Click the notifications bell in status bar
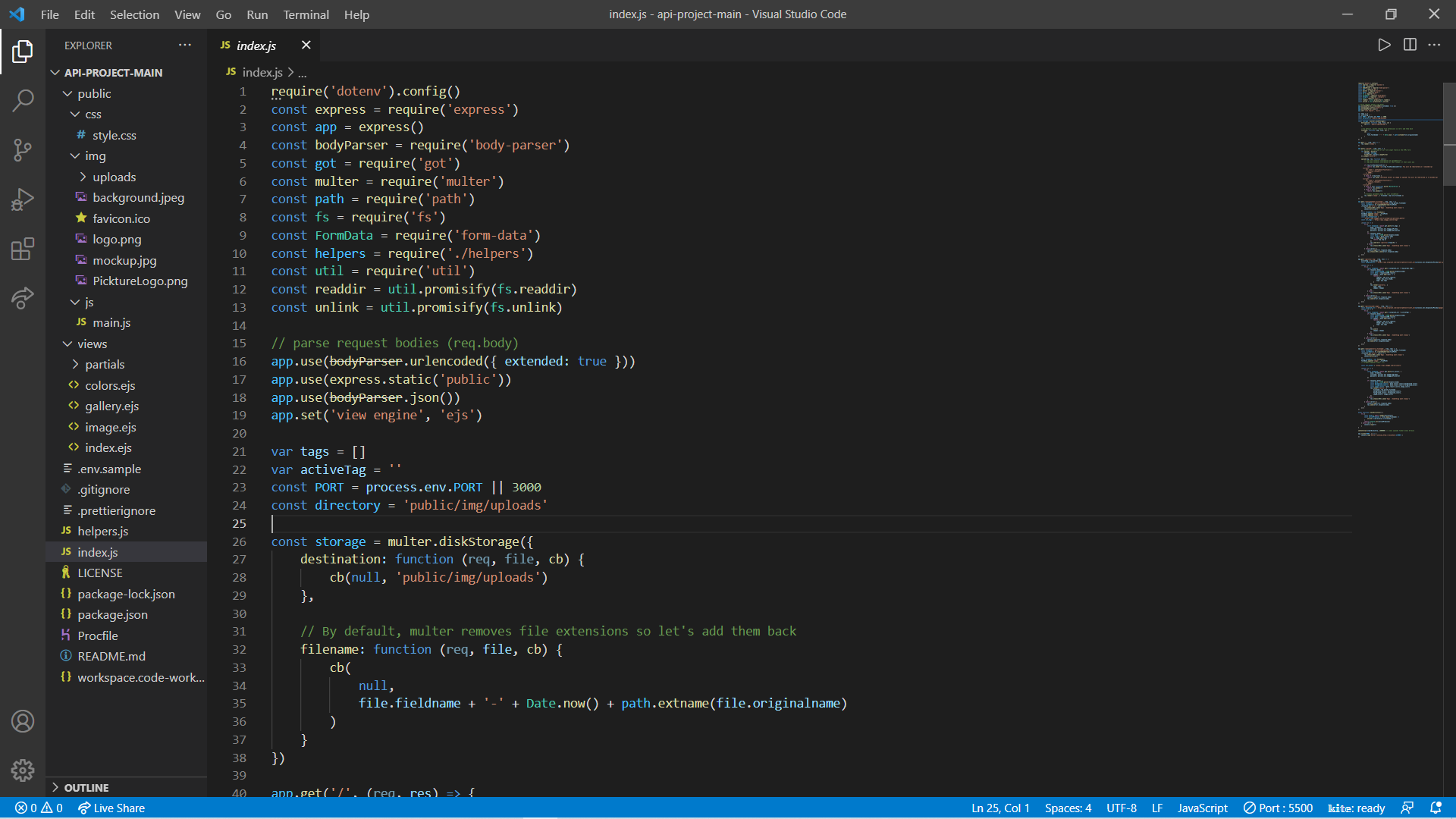Image resolution: width=1456 pixels, height=819 pixels. tap(1435, 808)
